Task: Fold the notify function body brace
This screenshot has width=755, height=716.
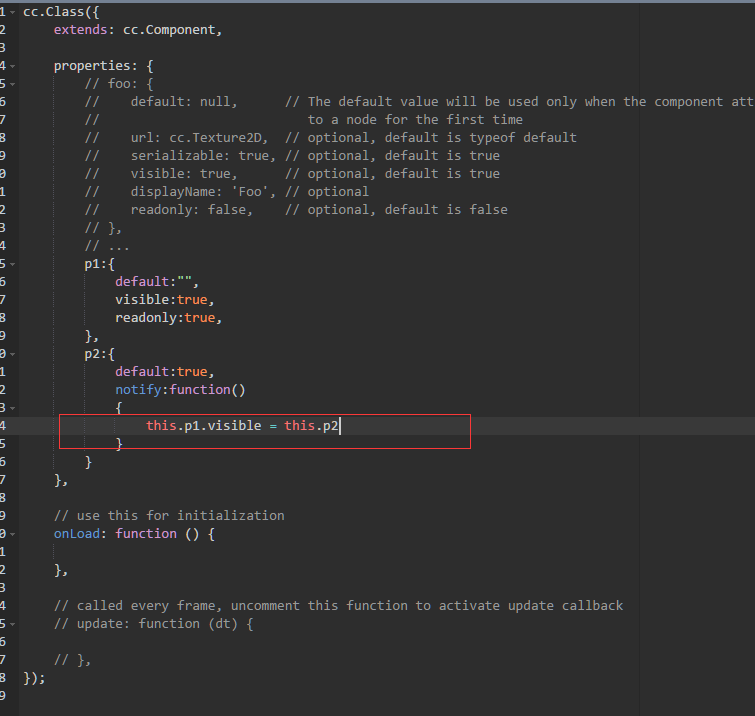Action: click(13, 408)
